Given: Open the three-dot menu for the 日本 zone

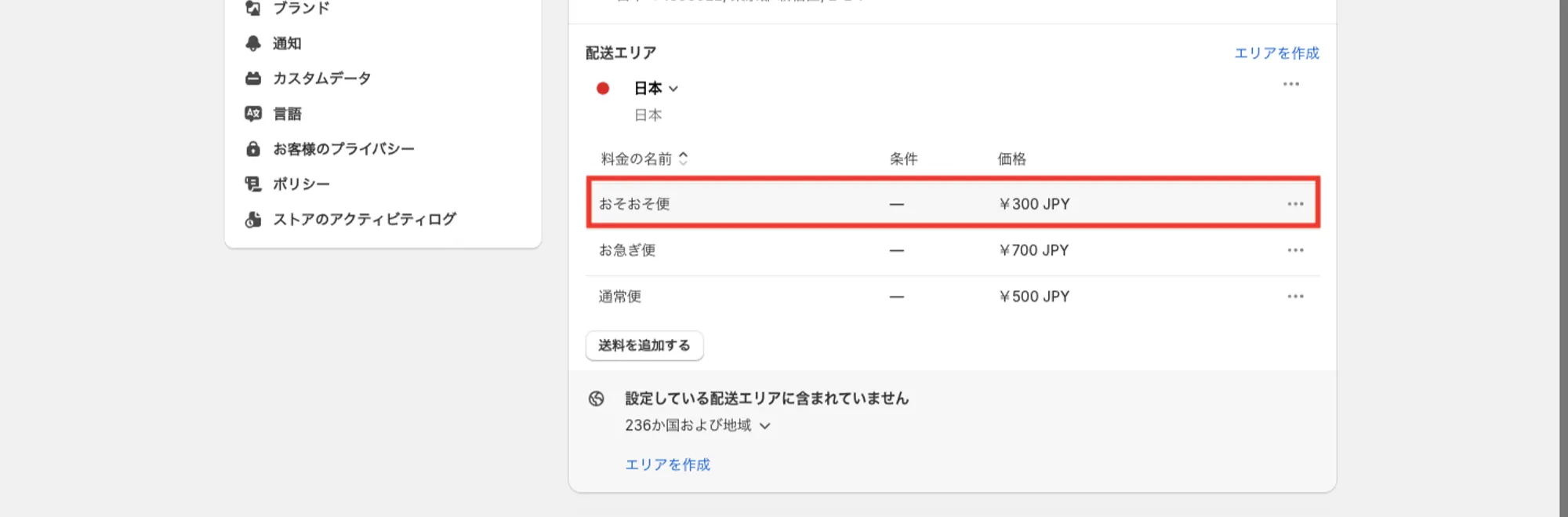Looking at the screenshot, I should tap(1290, 84).
